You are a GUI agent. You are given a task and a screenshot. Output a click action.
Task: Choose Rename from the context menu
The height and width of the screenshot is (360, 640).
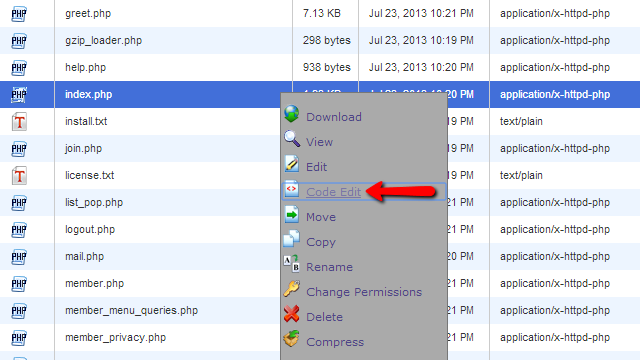(x=329, y=267)
